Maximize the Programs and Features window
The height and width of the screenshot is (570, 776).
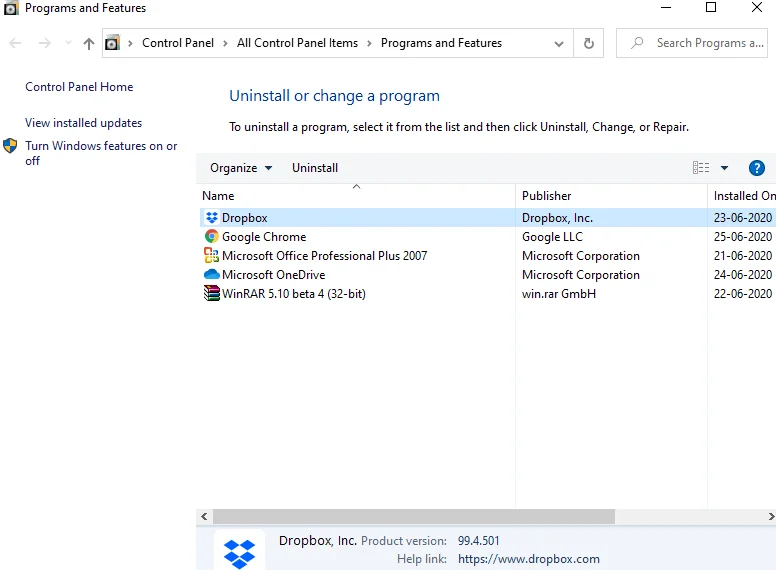[711, 7]
